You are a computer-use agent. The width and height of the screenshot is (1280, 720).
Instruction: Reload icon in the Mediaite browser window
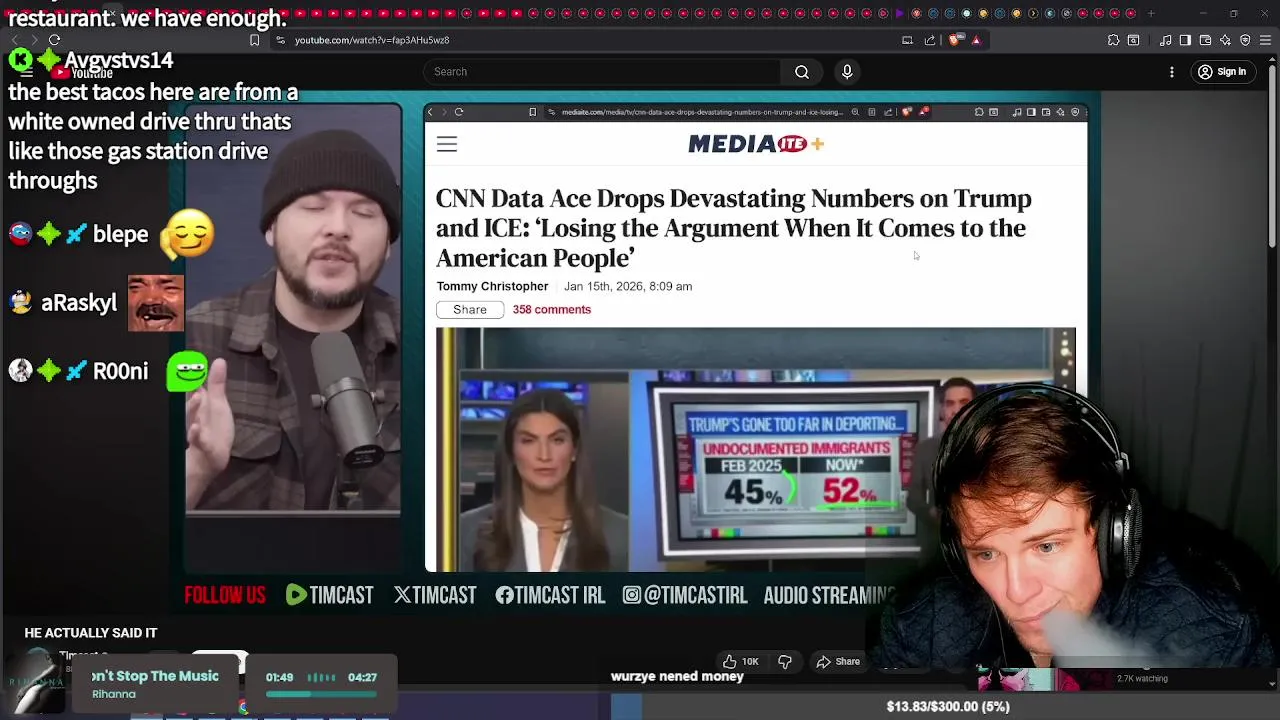tap(459, 112)
